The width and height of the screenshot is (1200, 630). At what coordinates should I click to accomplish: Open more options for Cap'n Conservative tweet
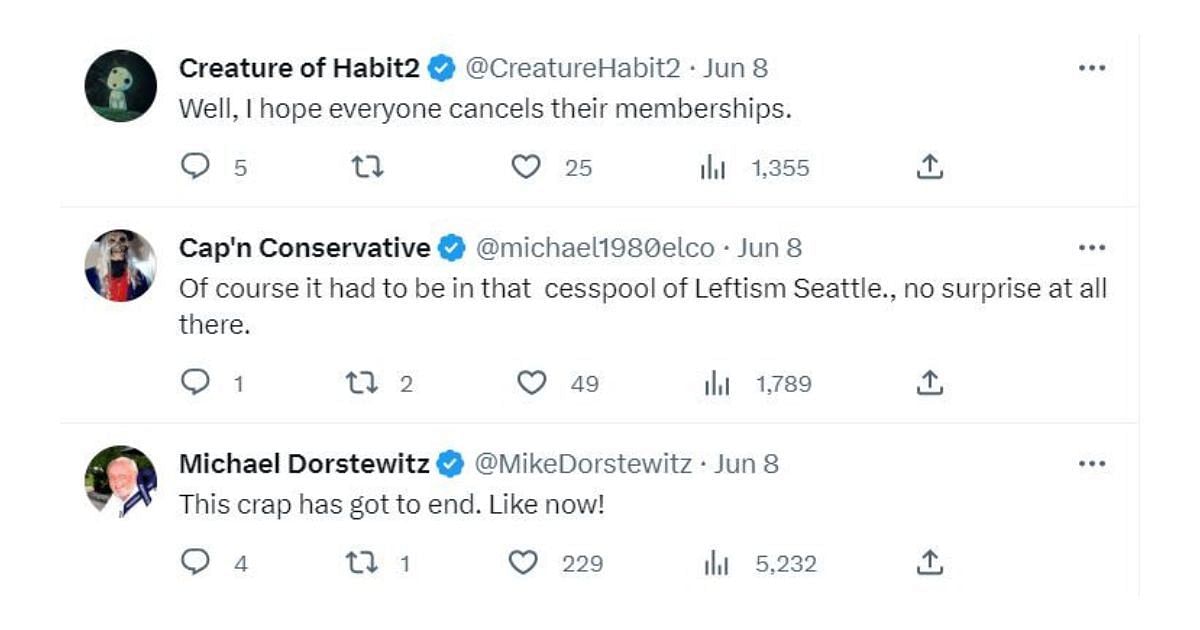[1092, 248]
